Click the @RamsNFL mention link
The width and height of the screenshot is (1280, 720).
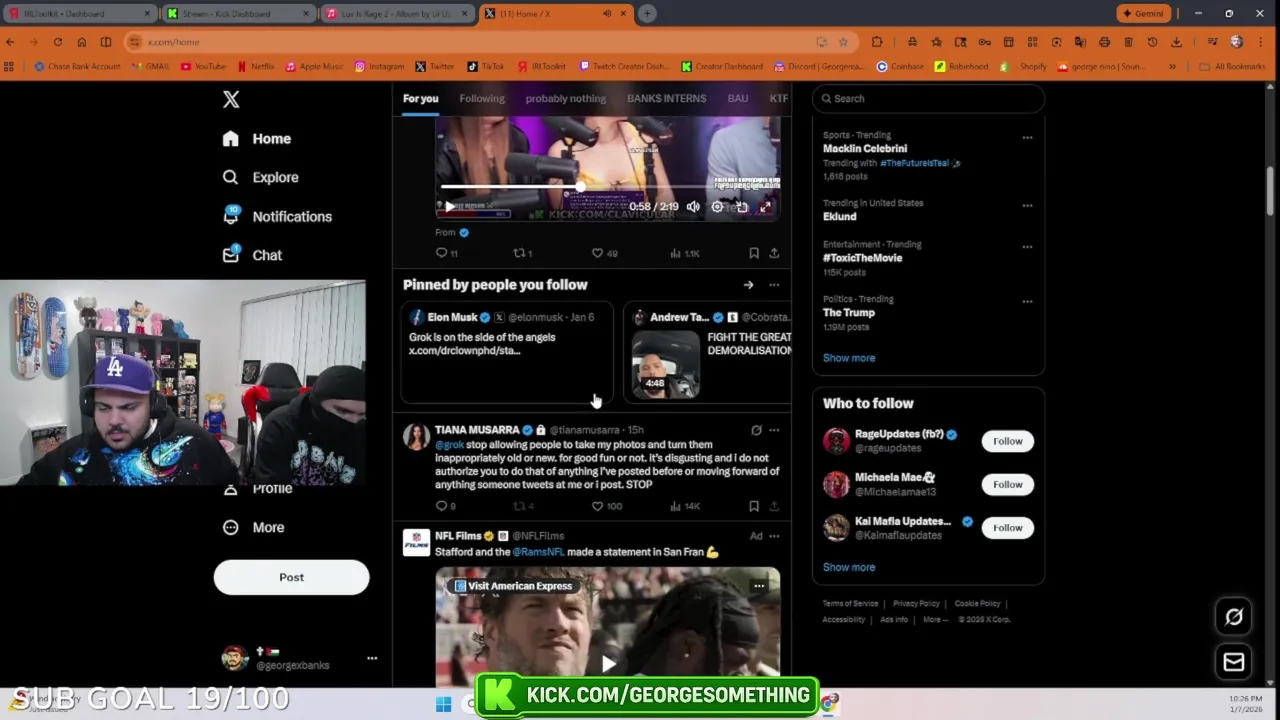coord(538,552)
